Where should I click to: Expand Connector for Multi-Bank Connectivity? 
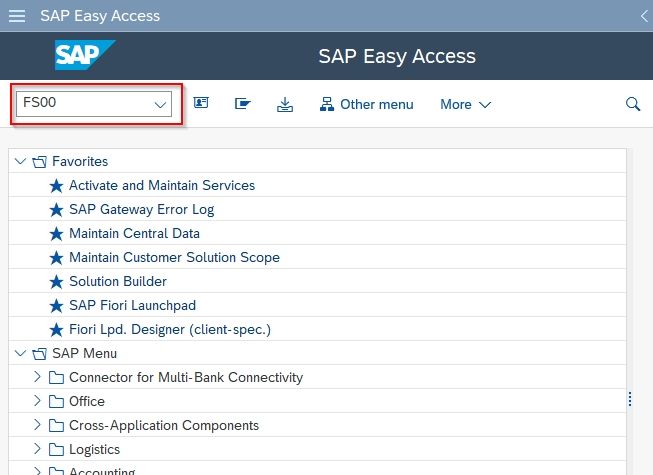(x=37, y=377)
